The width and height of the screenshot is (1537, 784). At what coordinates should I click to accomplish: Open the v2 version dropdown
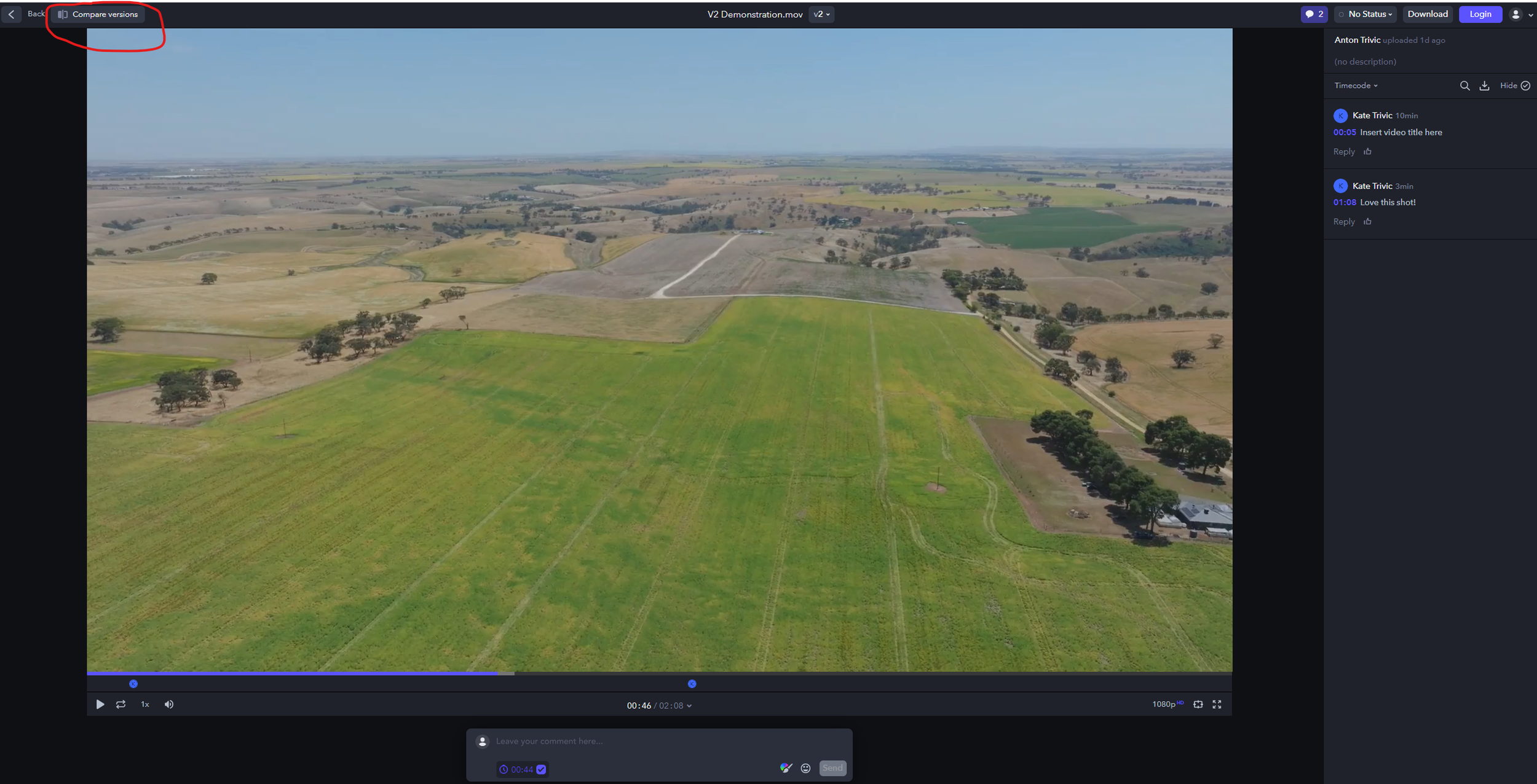coord(821,14)
